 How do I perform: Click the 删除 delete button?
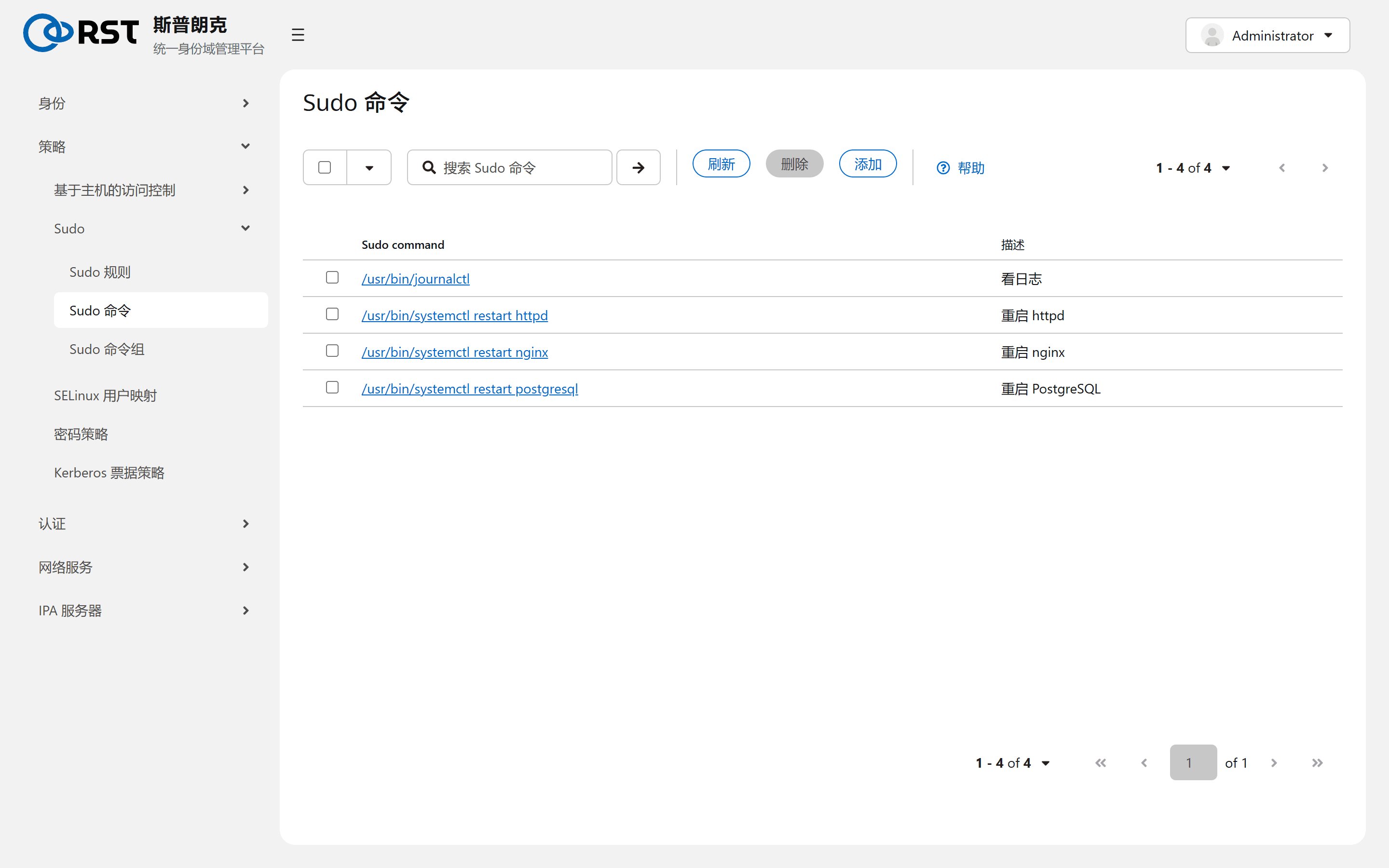pyautogui.click(x=794, y=164)
